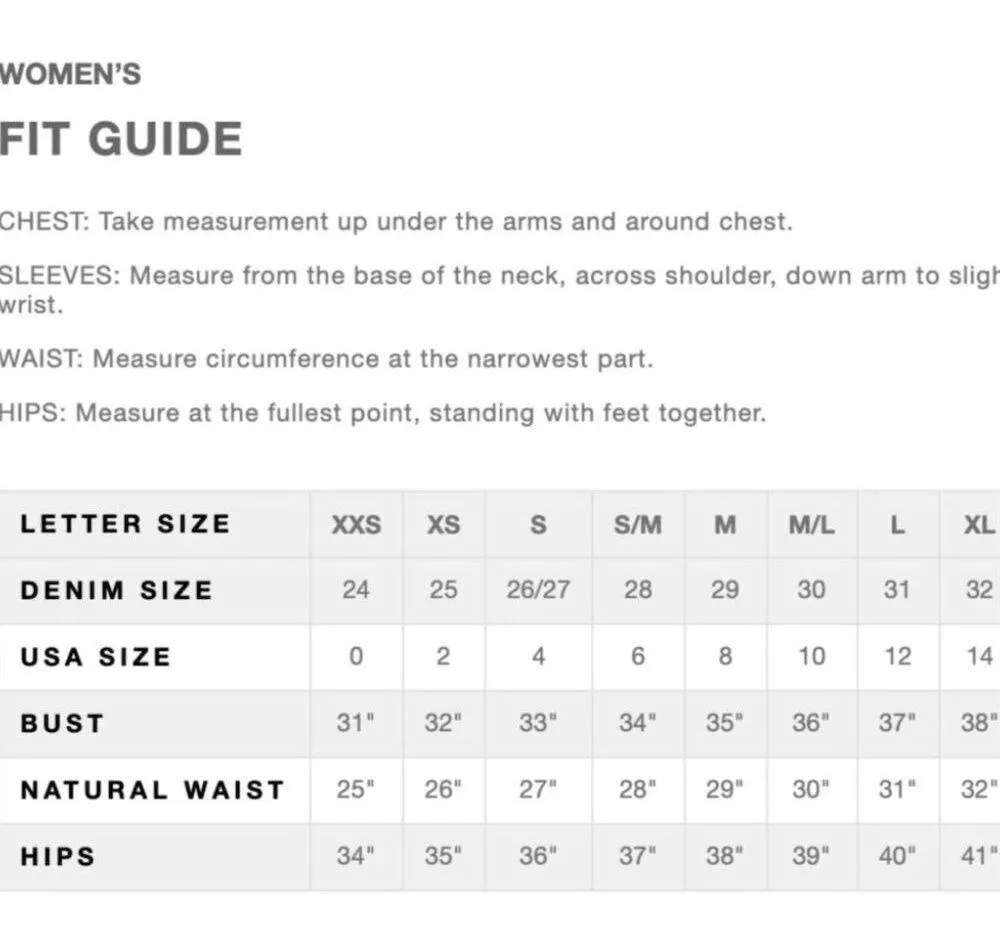Viewport: 1000px width, 930px height.
Task: Click the 26/27 denim size cell
Action: 538,590
